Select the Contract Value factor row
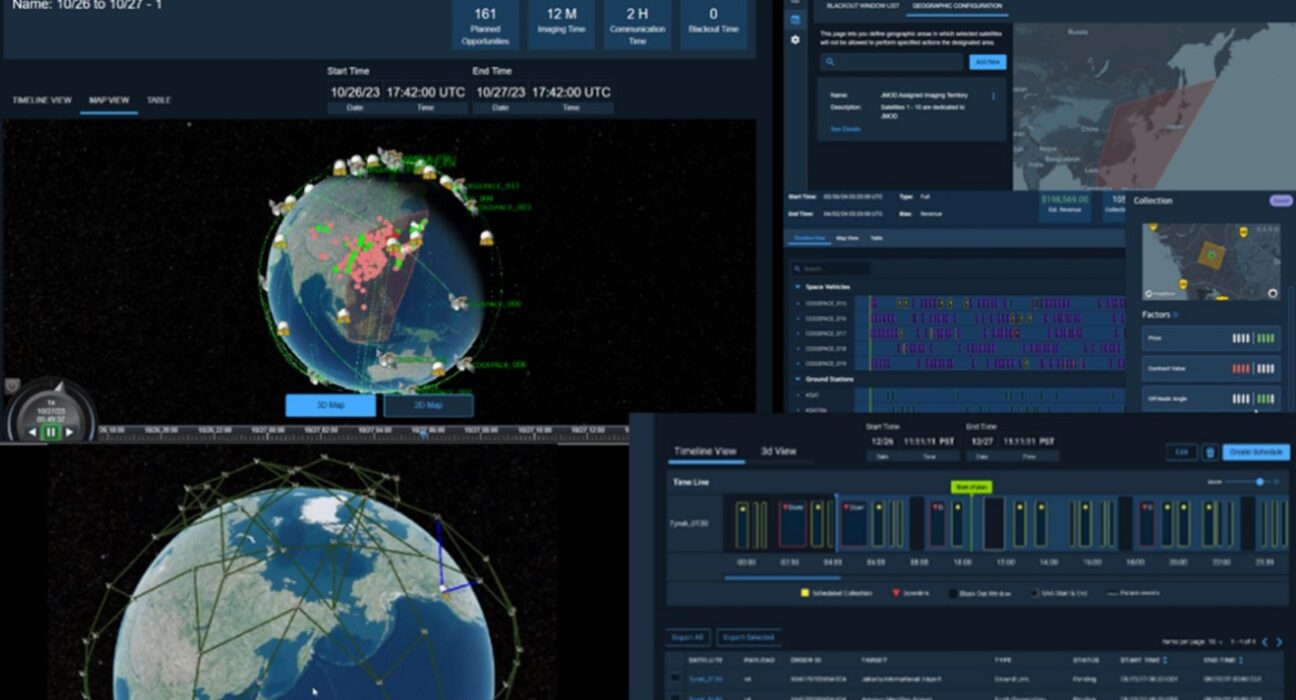Viewport: 1296px width, 700px height. click(x=1210, y=369)
